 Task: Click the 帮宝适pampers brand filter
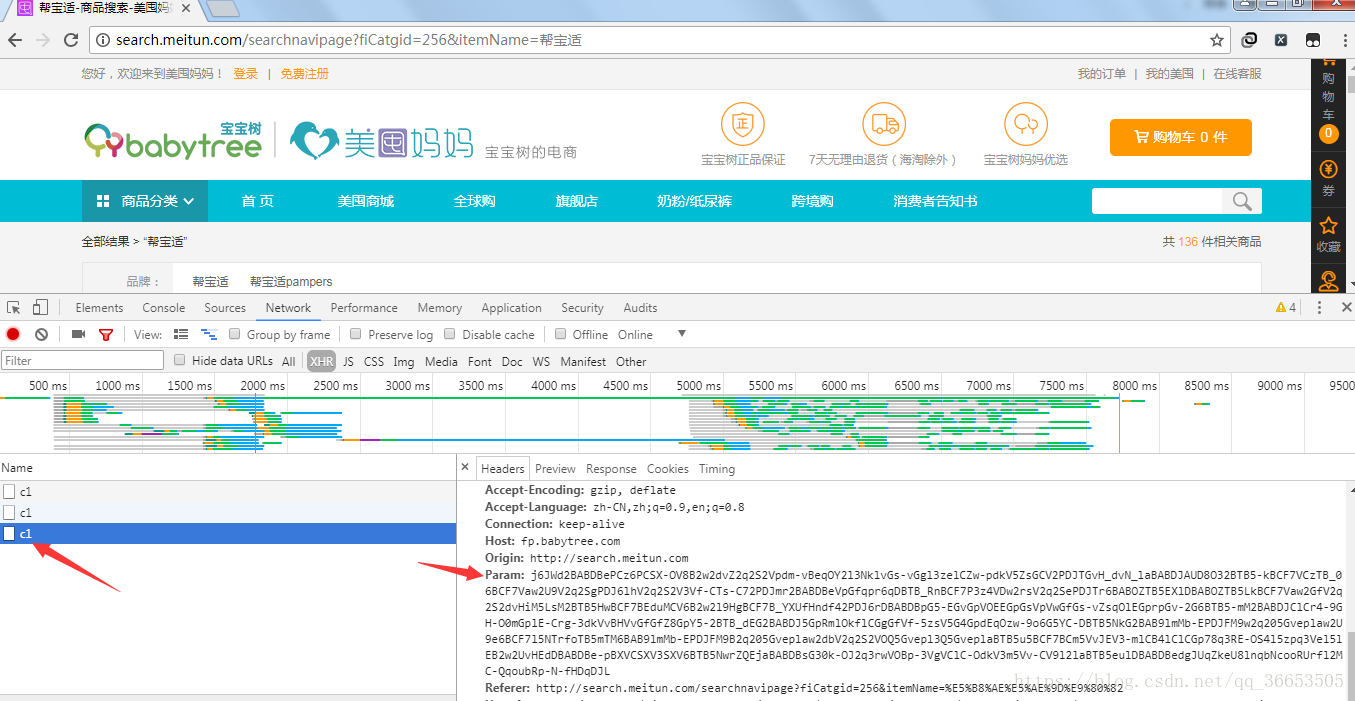[x=291, y=282]
